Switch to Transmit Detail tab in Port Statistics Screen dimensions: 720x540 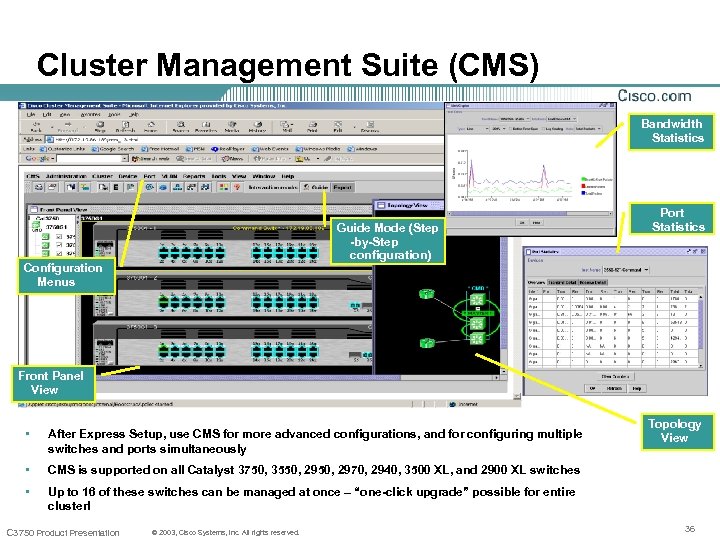(x=562, y=282)
